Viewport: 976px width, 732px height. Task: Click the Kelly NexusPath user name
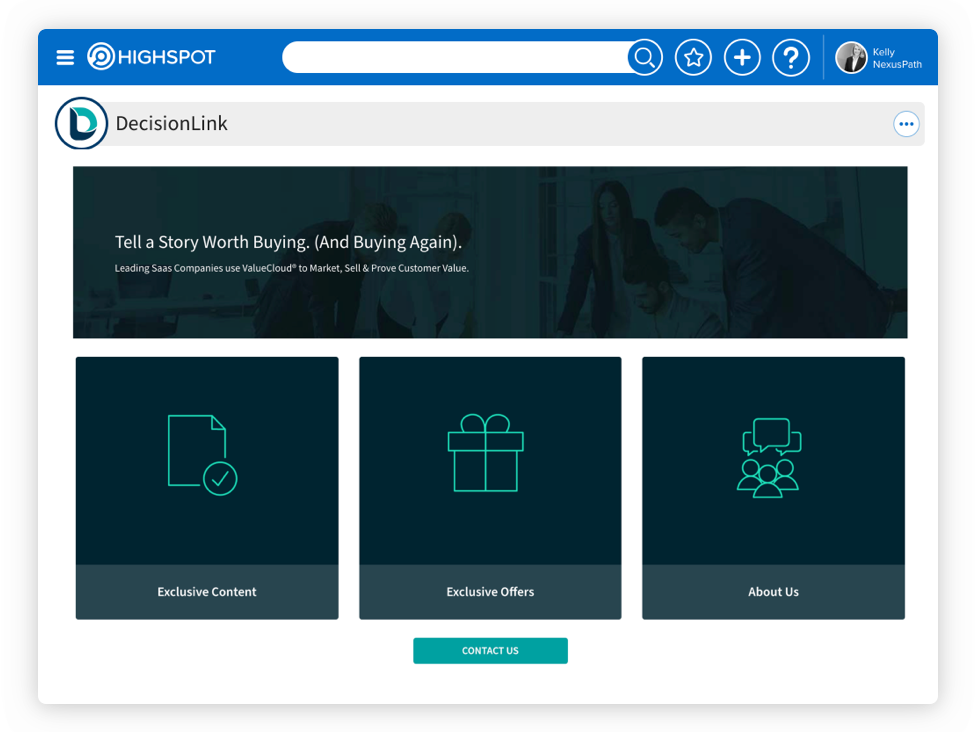(896, 58)
